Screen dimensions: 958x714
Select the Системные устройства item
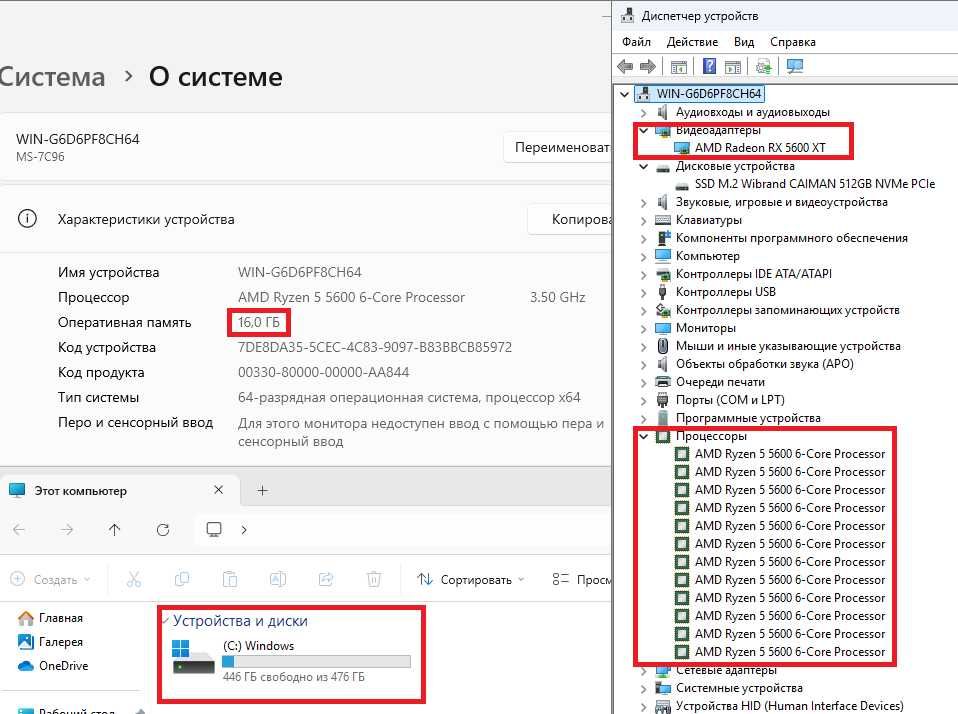click(x=739, y=688)
